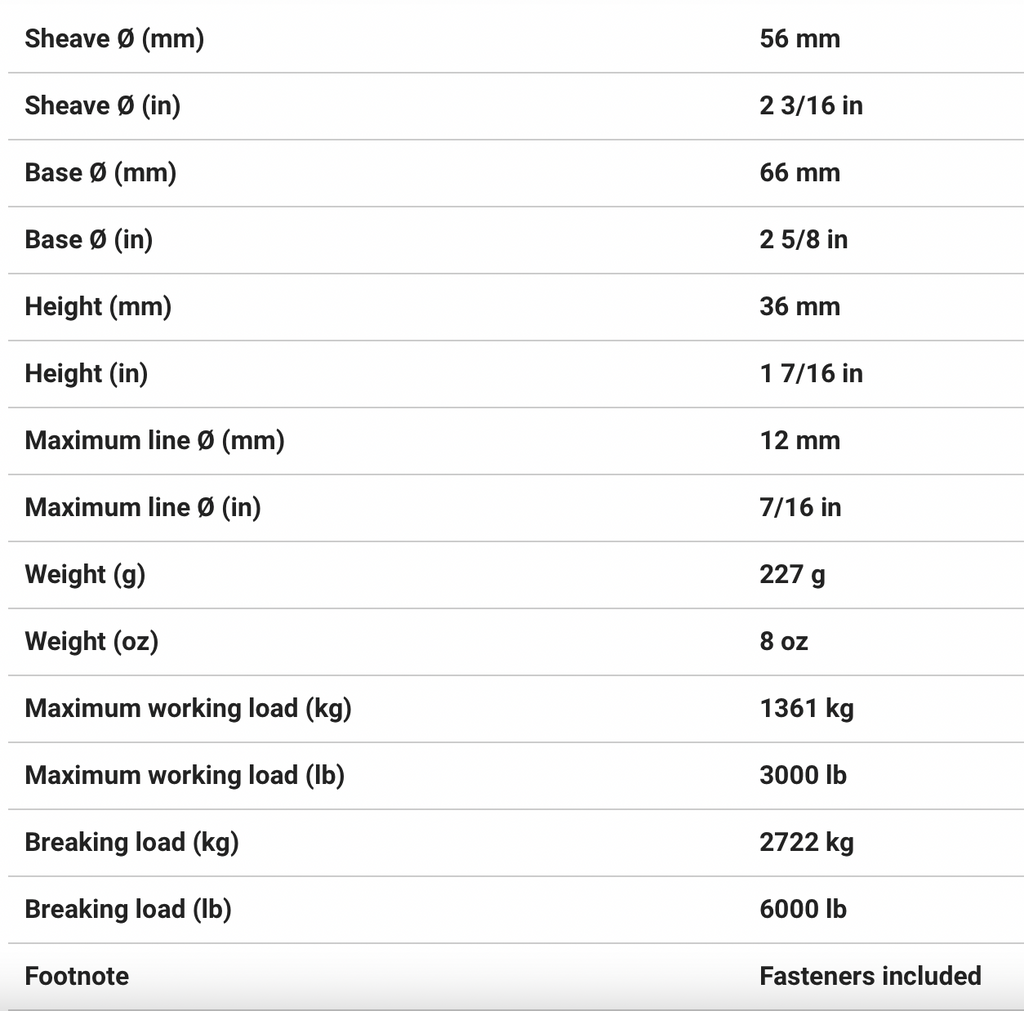Click the "2 3/16 in" sheave value
The image size is (1024, 1011).
(x=810, y=106)
